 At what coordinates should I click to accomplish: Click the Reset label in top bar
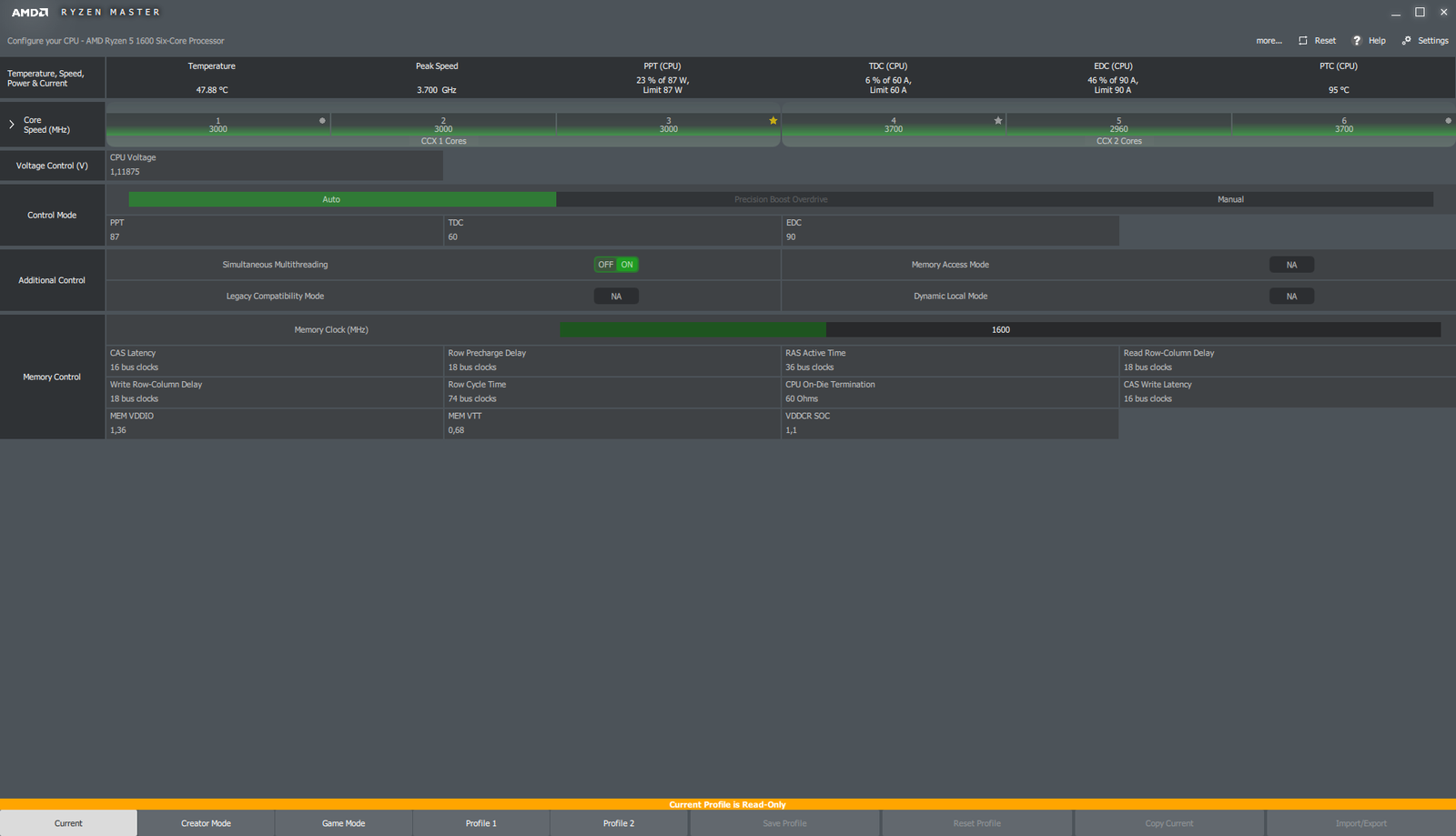[x=1325, y=41]
